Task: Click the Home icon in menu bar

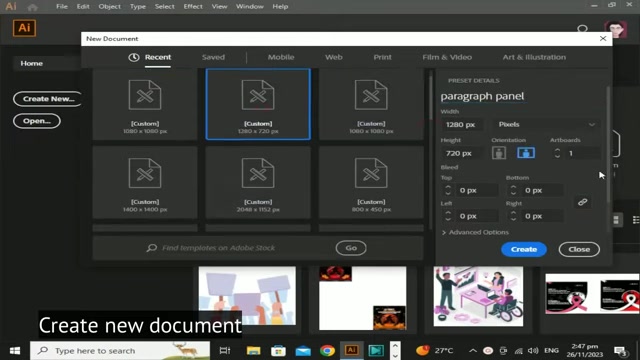Action: click(x=32, y=7)
